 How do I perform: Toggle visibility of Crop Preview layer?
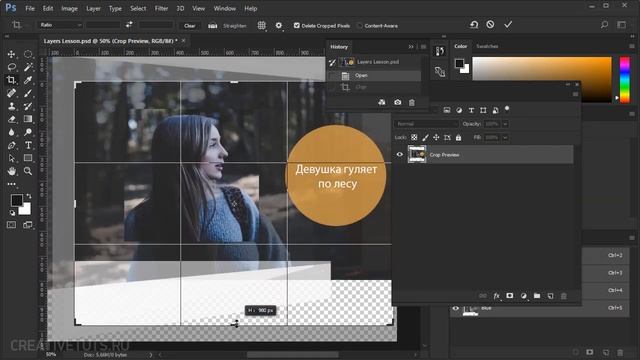[400, 154]
